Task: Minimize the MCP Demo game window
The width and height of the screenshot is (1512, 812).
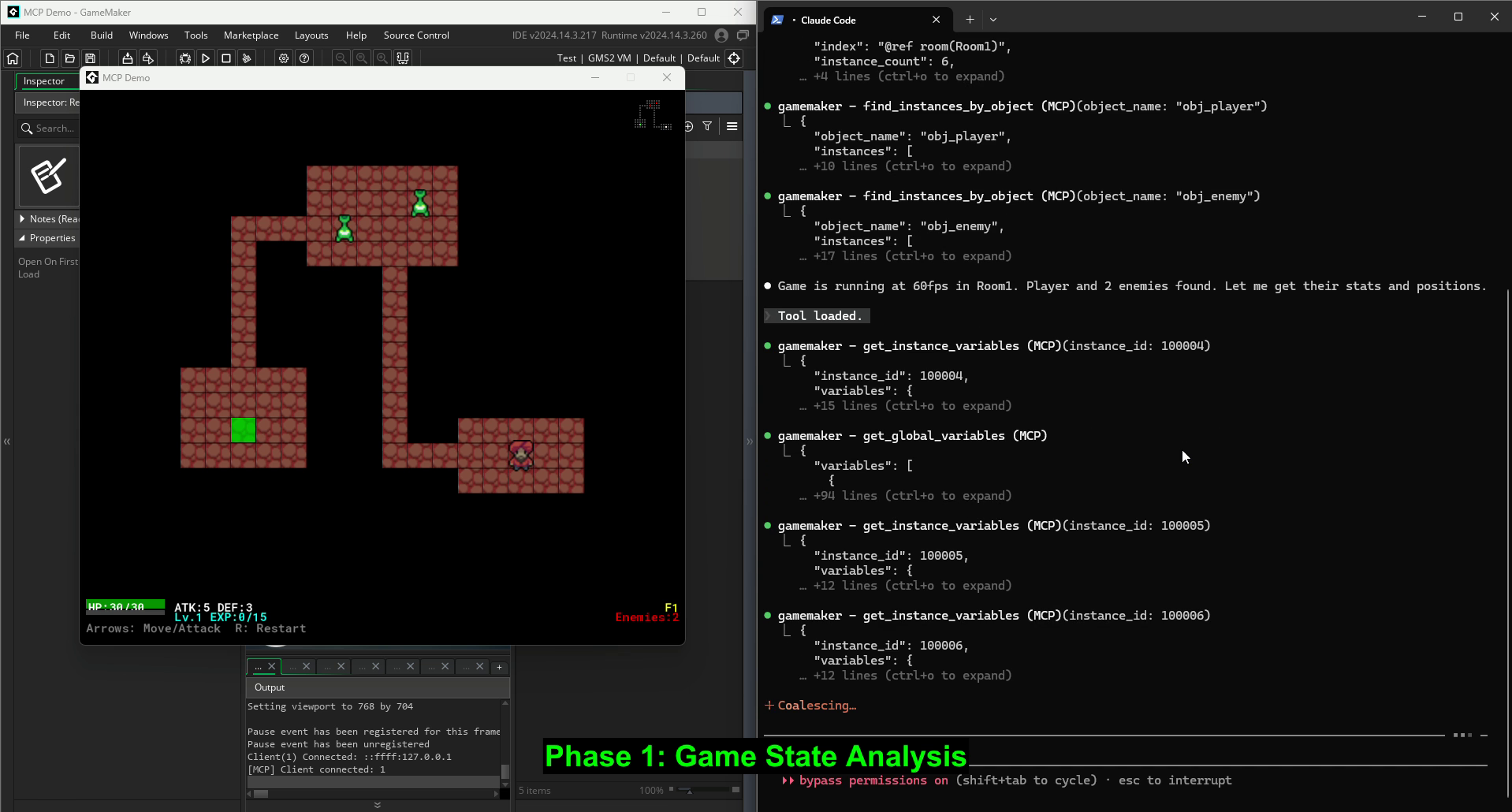Action: 595,77
